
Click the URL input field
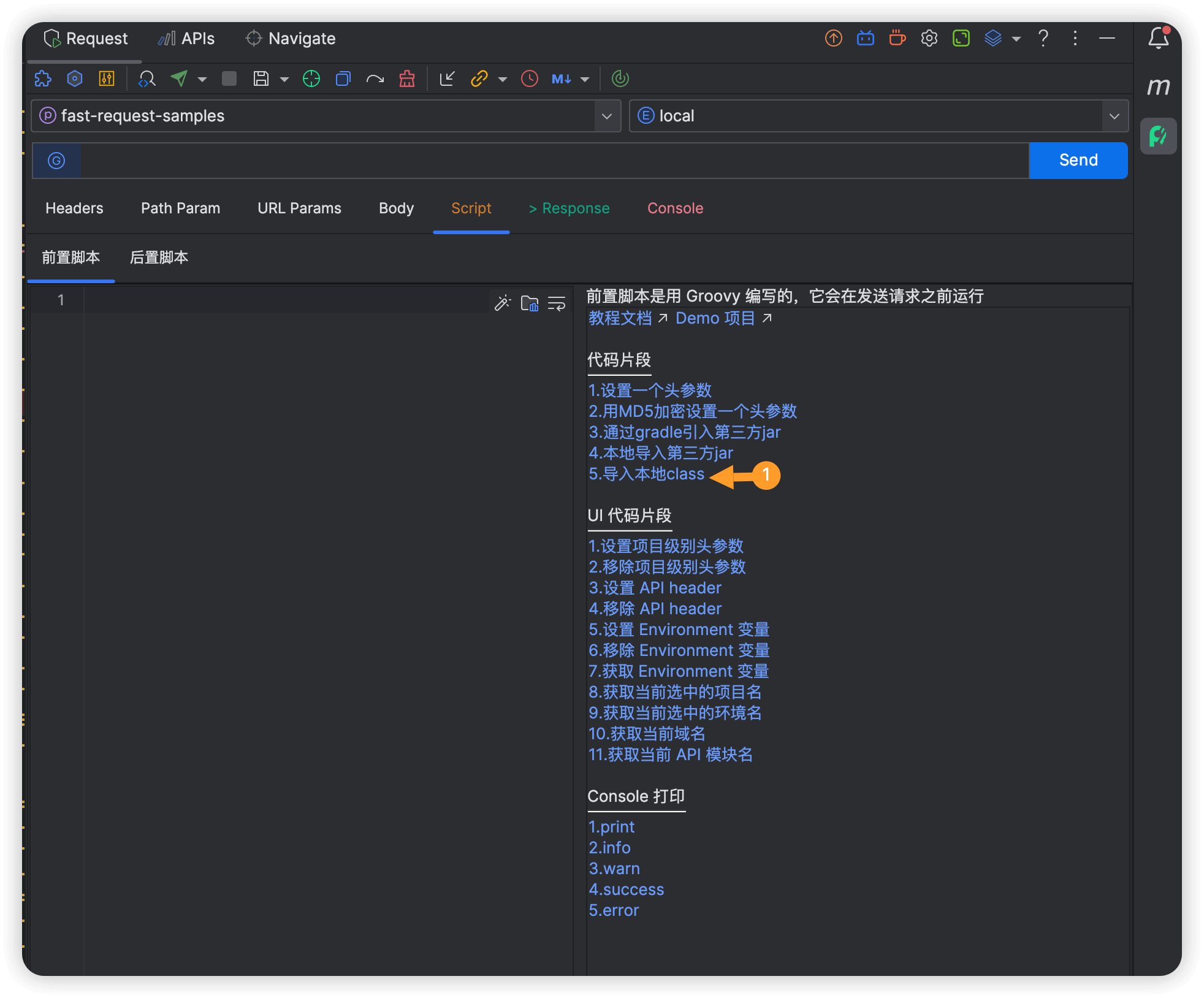click(554, 161)
